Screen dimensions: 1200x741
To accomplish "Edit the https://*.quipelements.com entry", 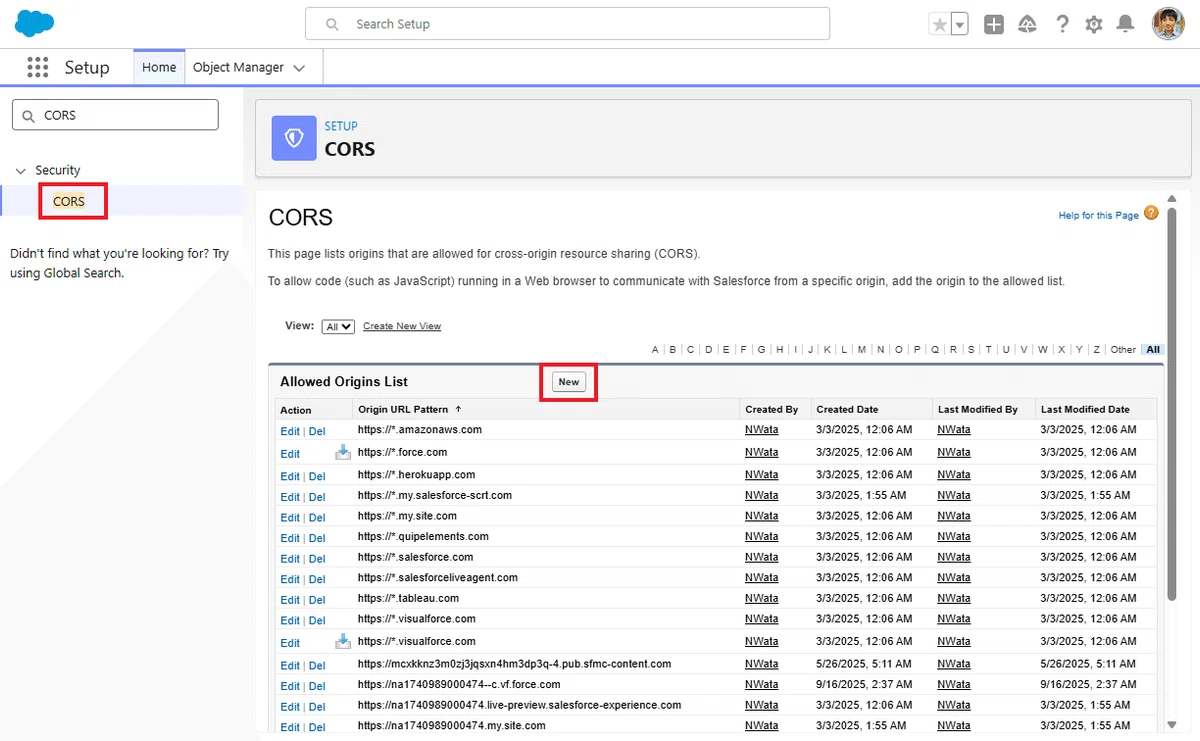I will click(290, 538).
